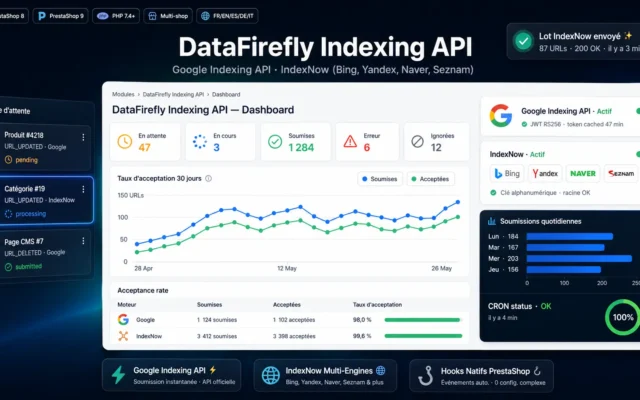Click the Soumises checkmark icon

point(275,142)
